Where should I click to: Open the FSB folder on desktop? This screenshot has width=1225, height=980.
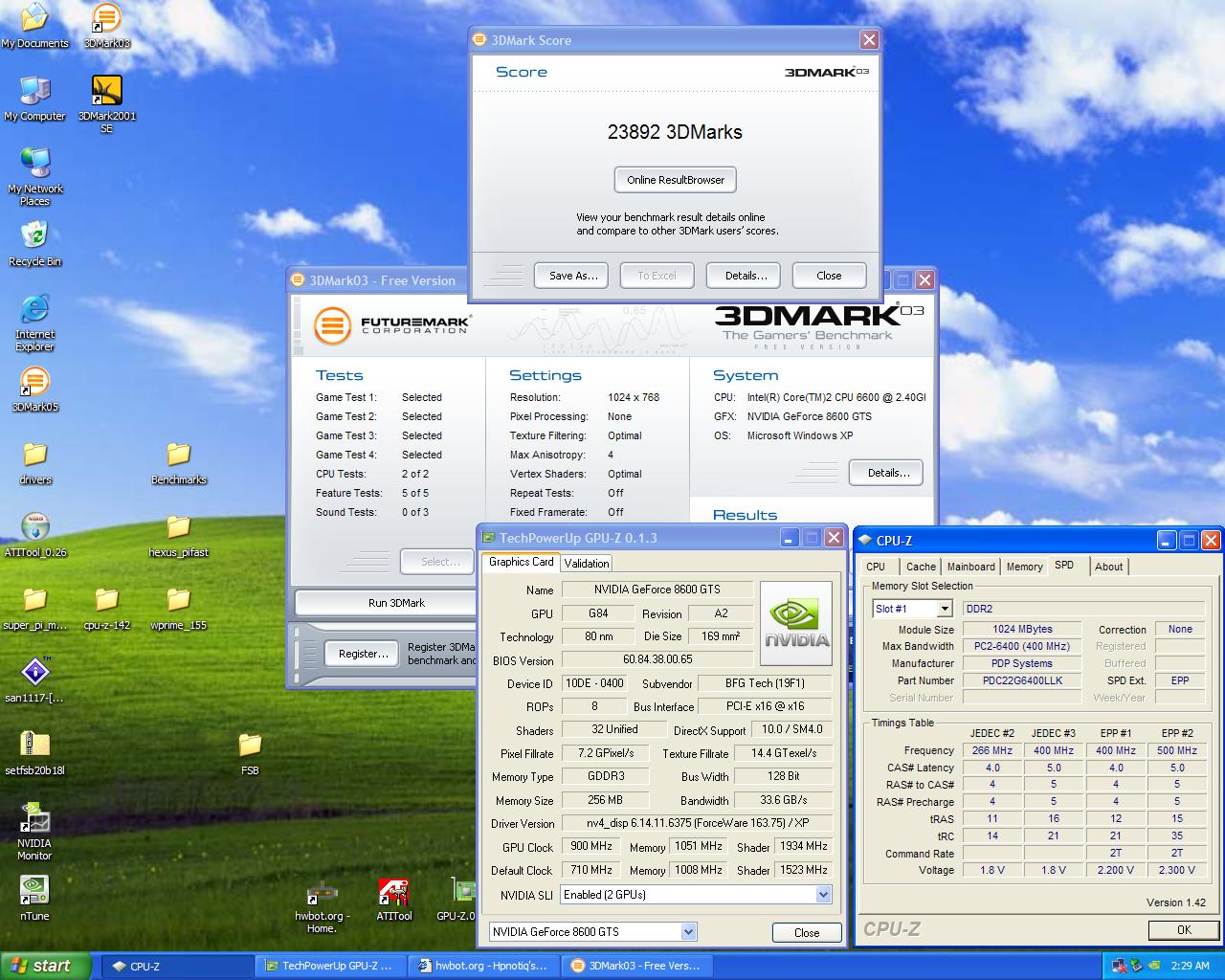click(x=250, y=753)
